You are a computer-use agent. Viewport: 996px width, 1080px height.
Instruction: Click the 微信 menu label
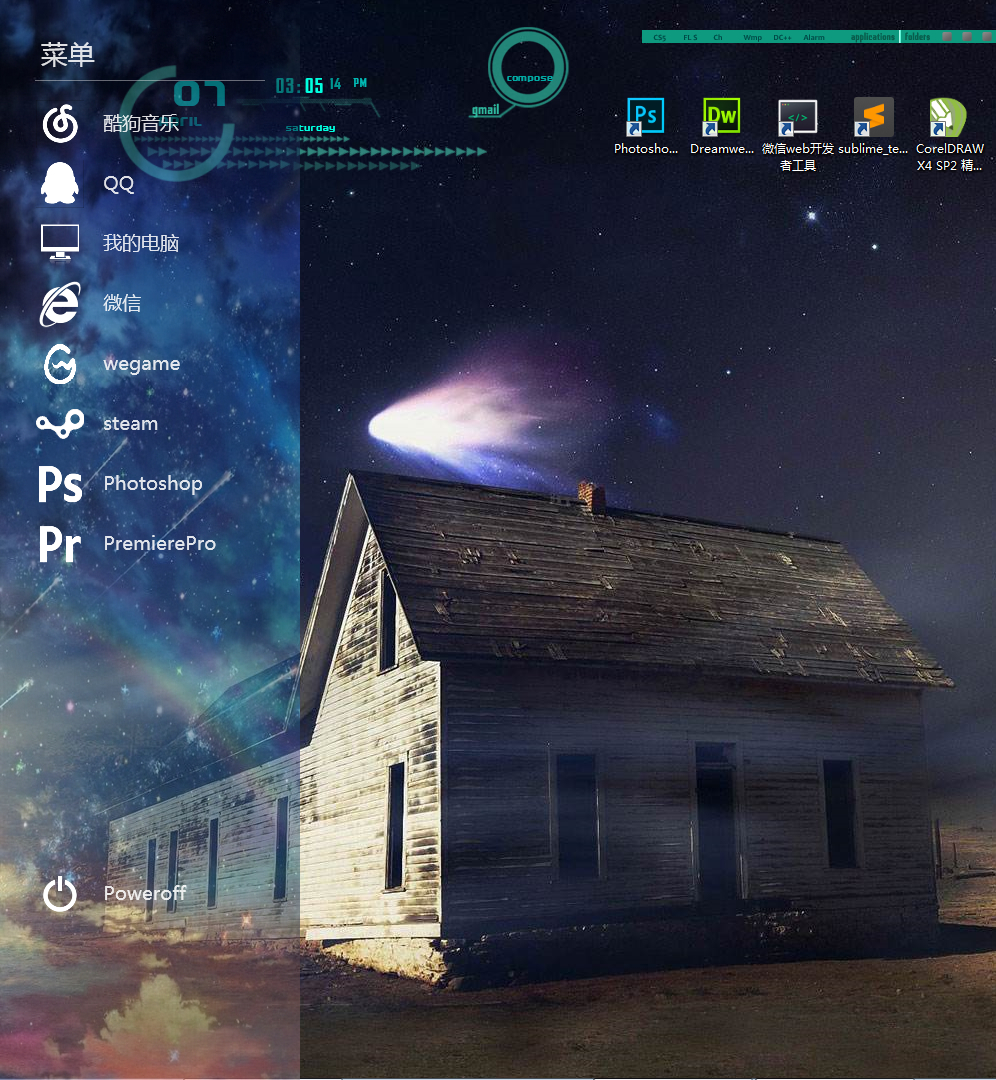tap(122, 303)
